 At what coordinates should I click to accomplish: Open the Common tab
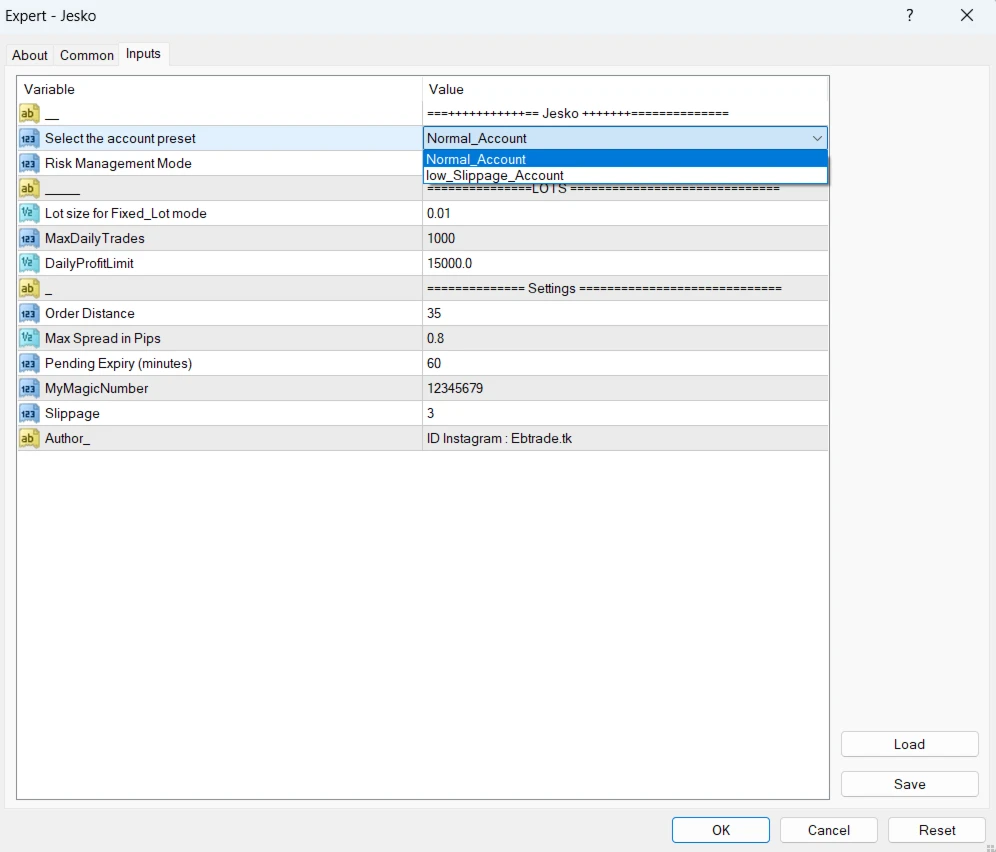pos(87,55)
